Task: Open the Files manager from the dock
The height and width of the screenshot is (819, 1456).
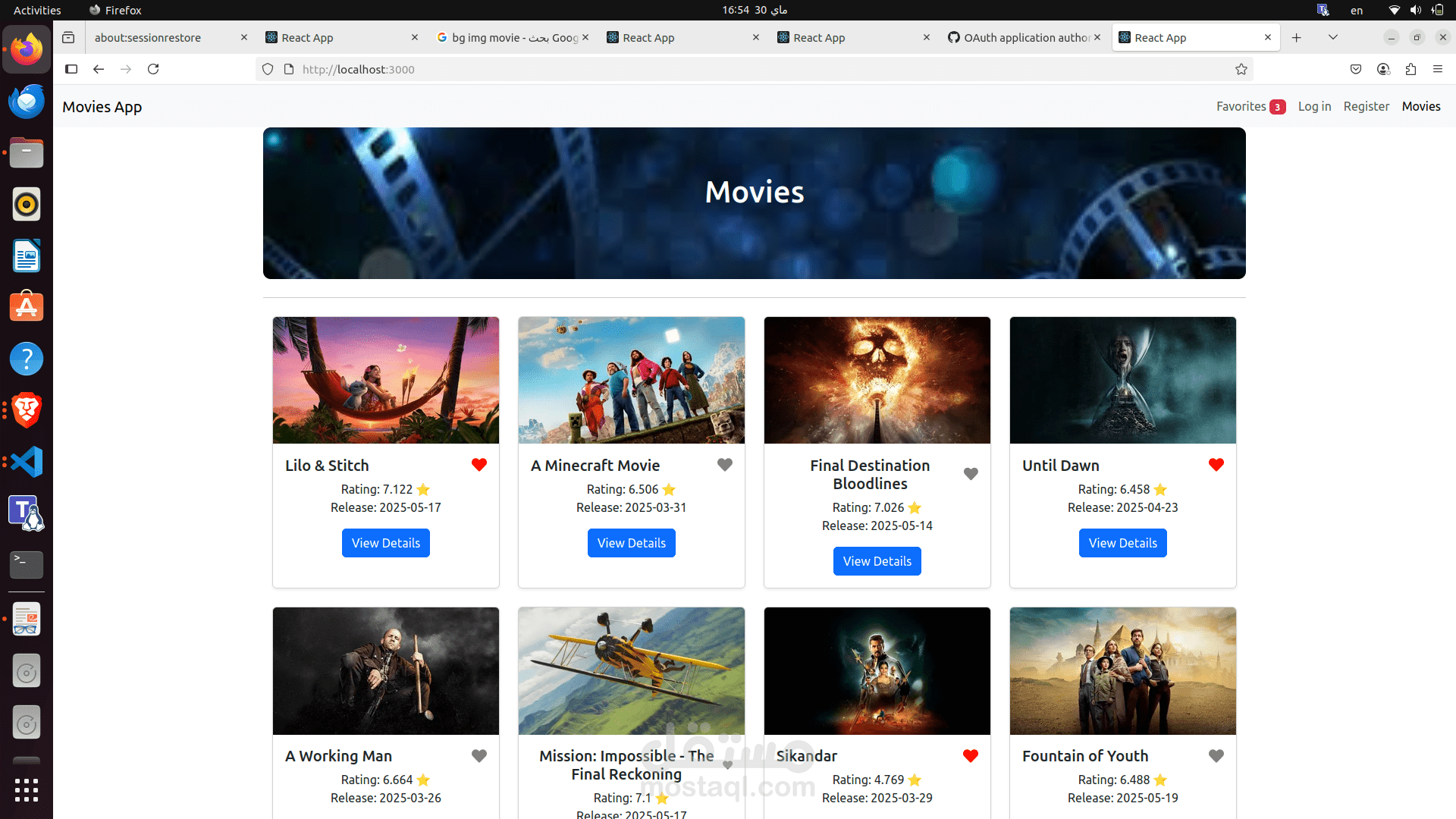Action: (x=27, y=152)
